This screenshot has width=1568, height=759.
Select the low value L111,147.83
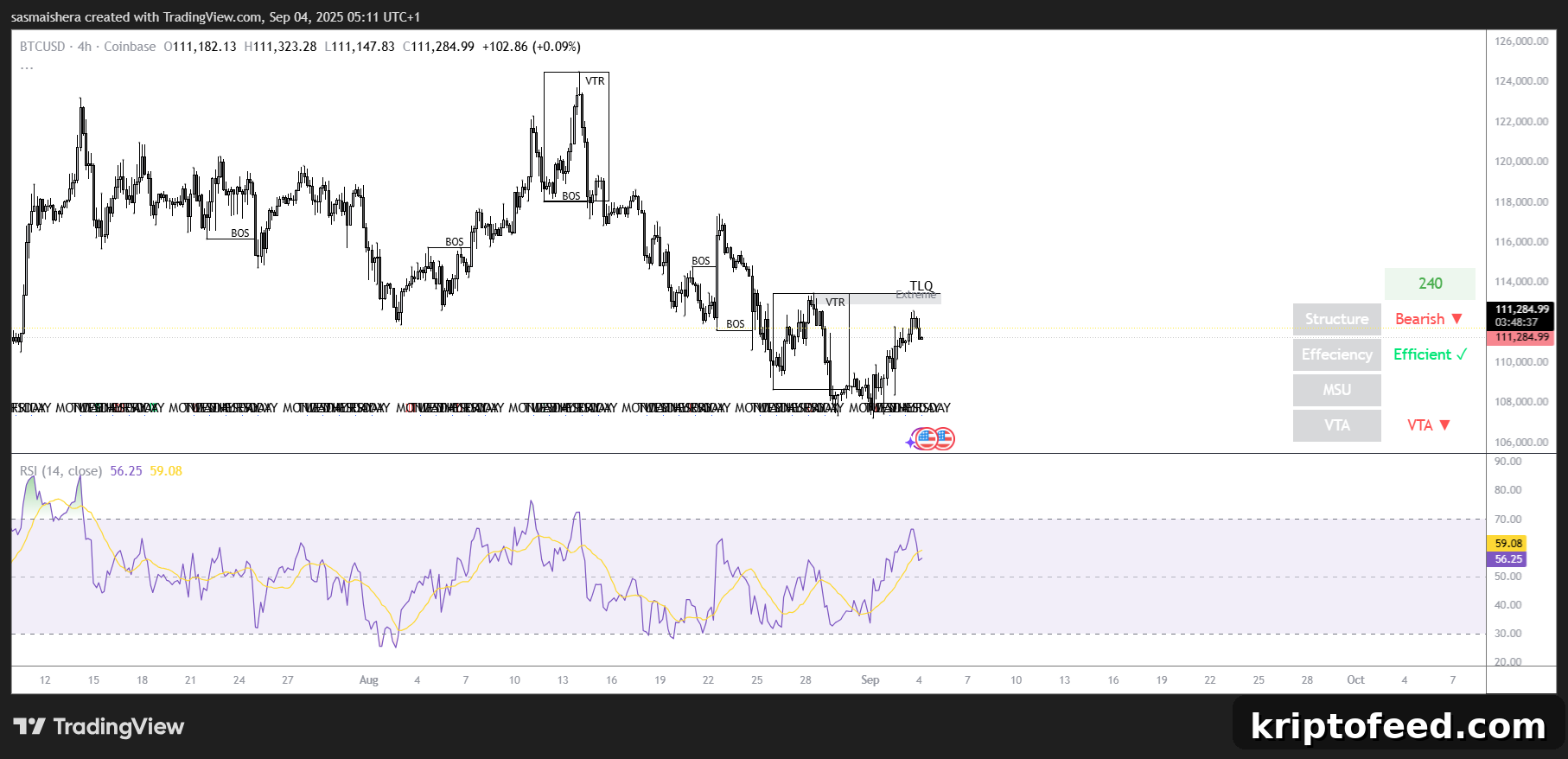click(360, 47)
